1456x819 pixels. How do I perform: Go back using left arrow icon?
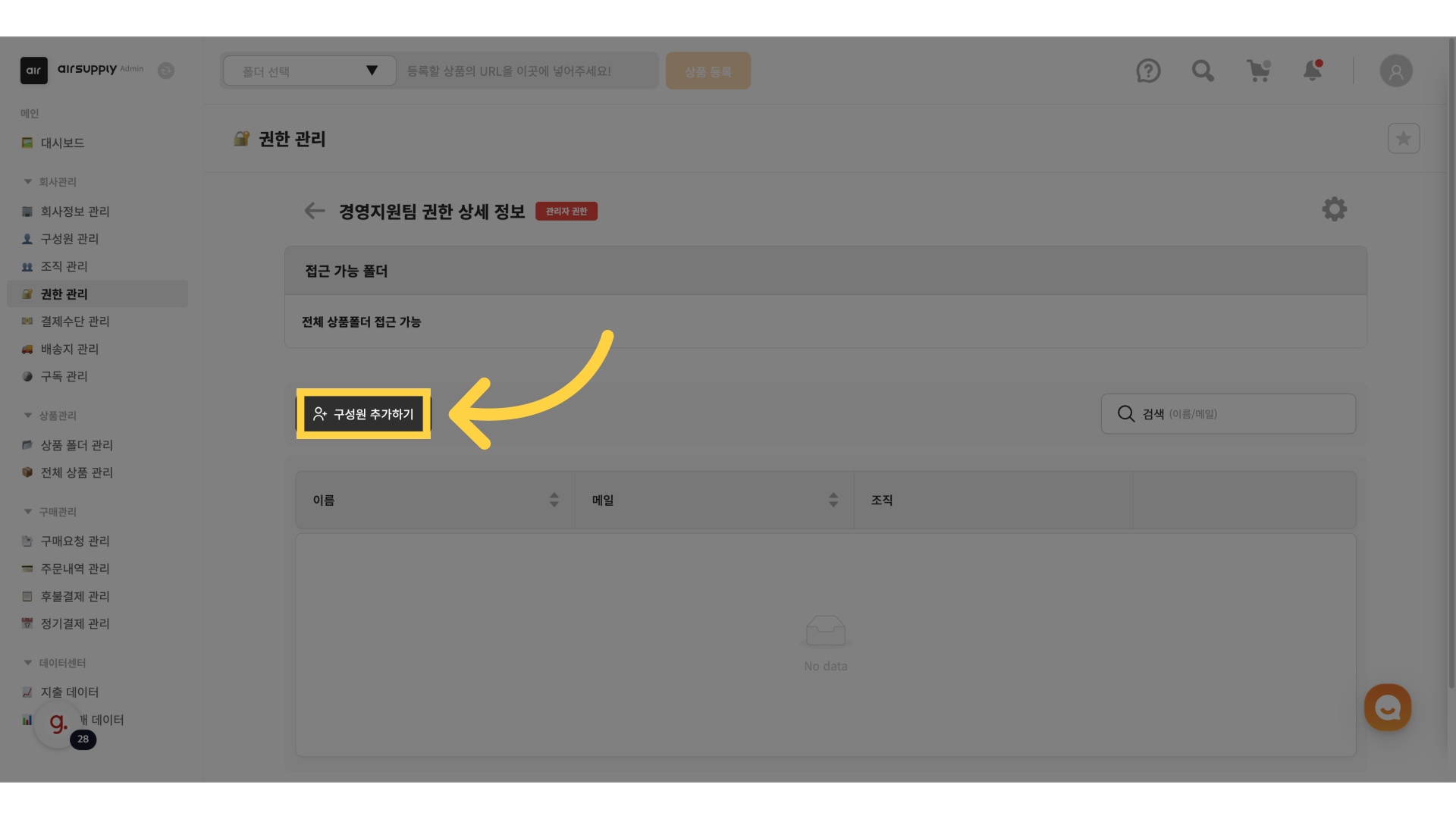point(314,211)
